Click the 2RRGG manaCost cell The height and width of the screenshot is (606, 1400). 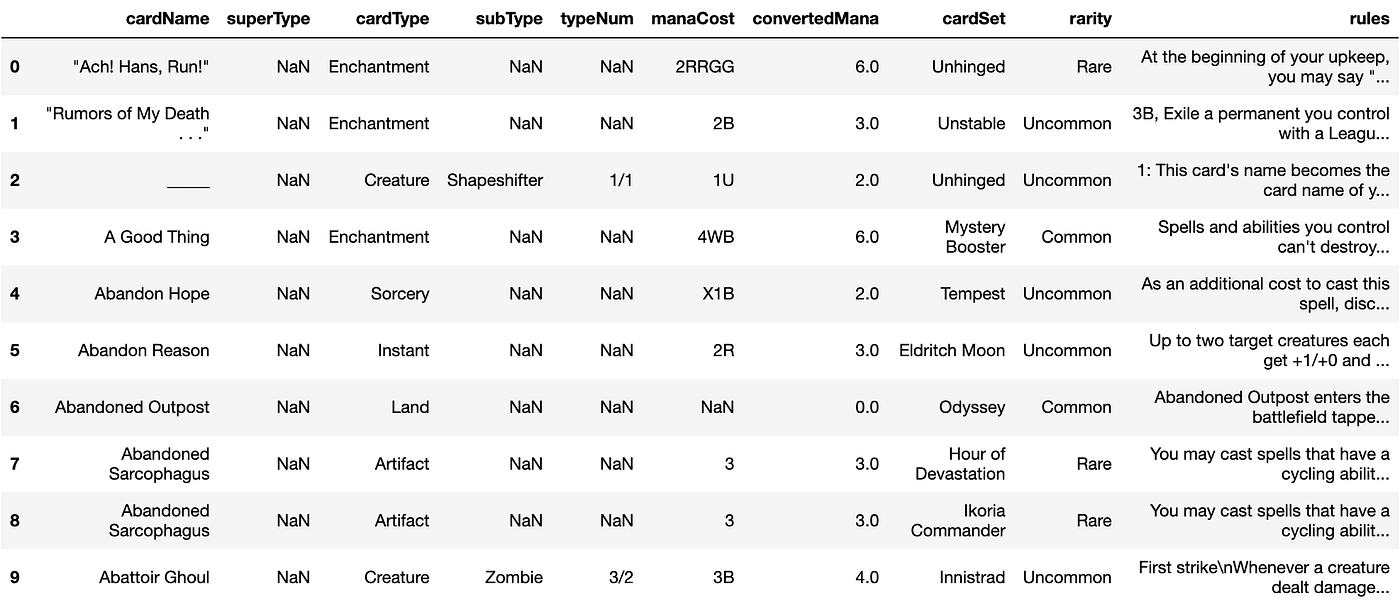coord(704,67)
